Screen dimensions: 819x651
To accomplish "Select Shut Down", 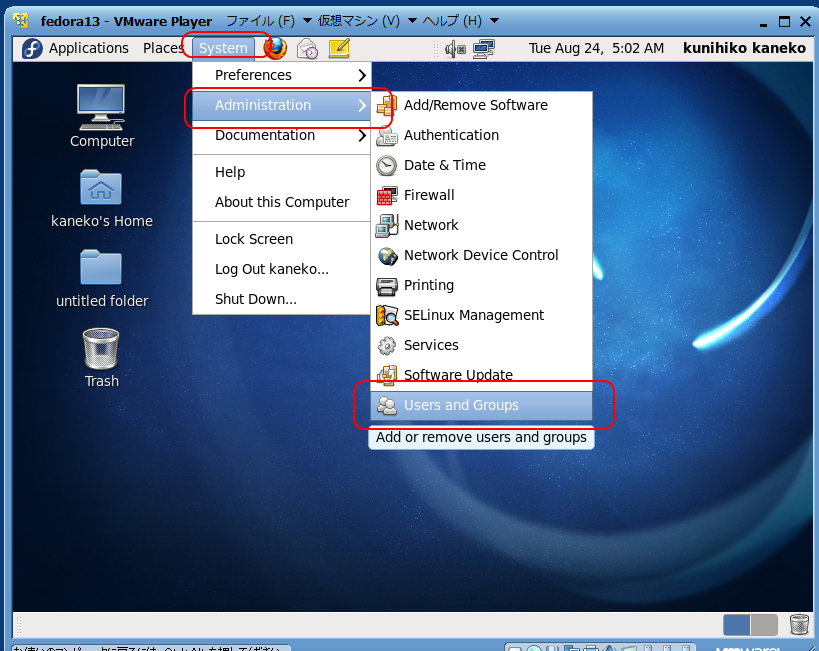I will tap(282, 299).
